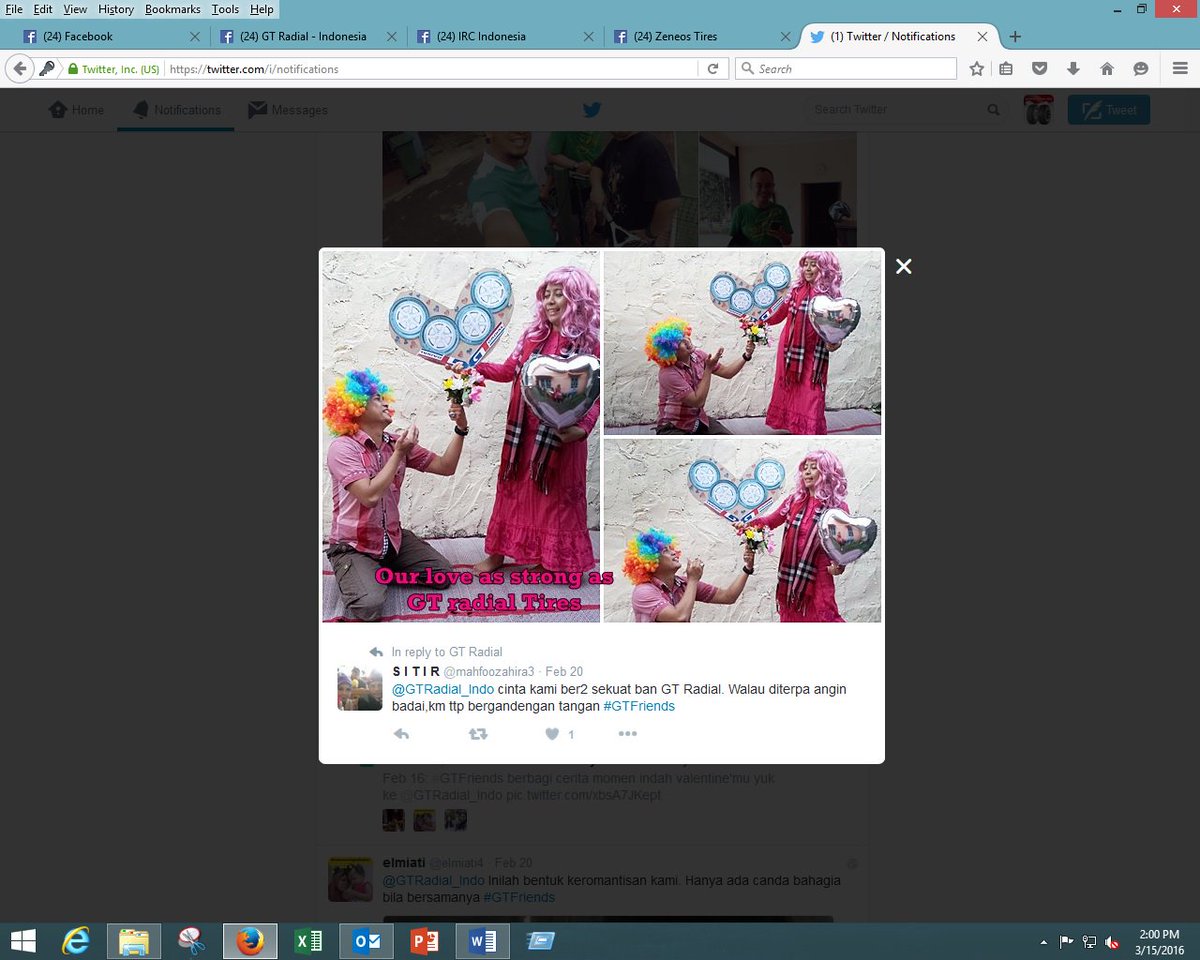Show bookmarks list icon in Firefox toolbar
Viewport: 1200px width, 960px height.
[x=1006, y=69]
